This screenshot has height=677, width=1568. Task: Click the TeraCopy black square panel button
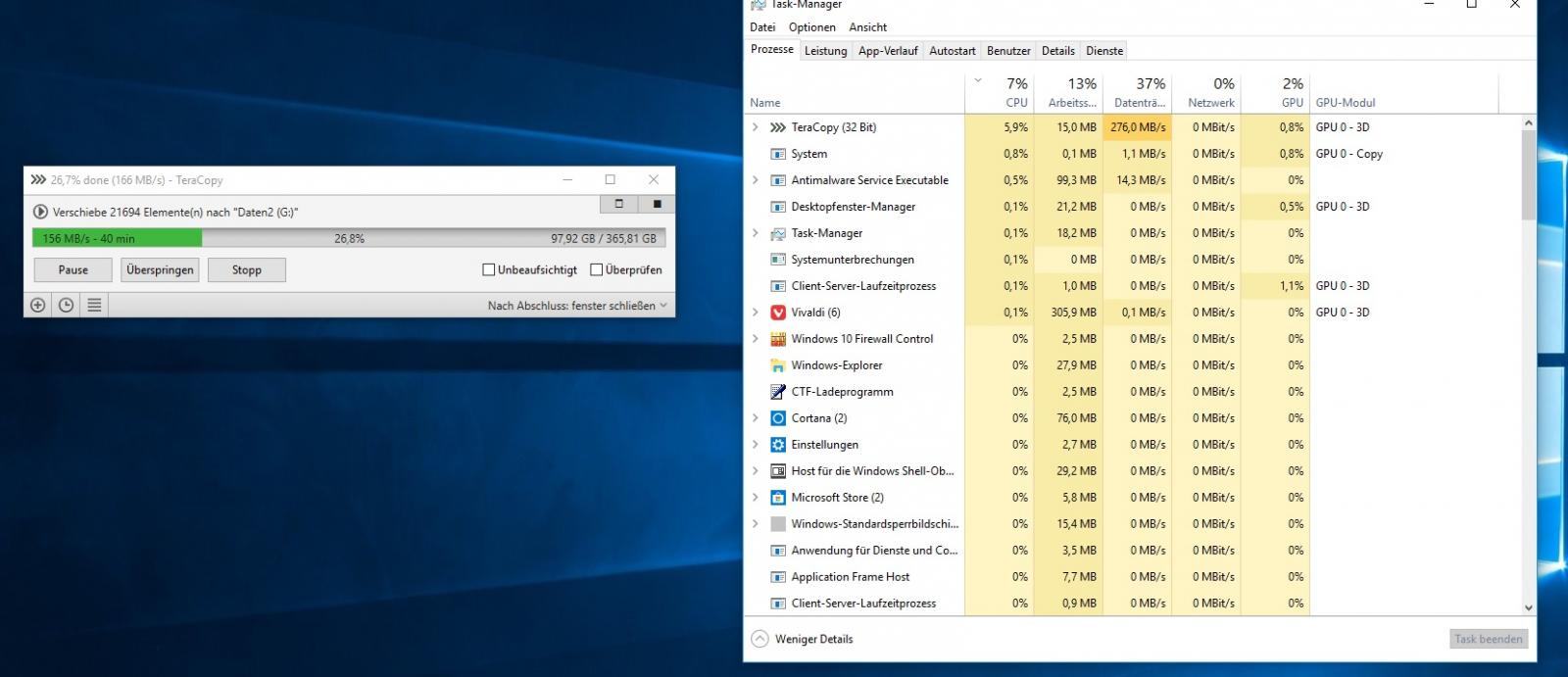(656, 204)
